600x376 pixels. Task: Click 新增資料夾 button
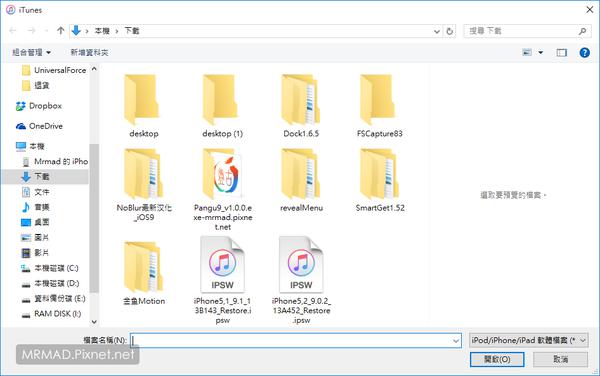click(89, 52)
